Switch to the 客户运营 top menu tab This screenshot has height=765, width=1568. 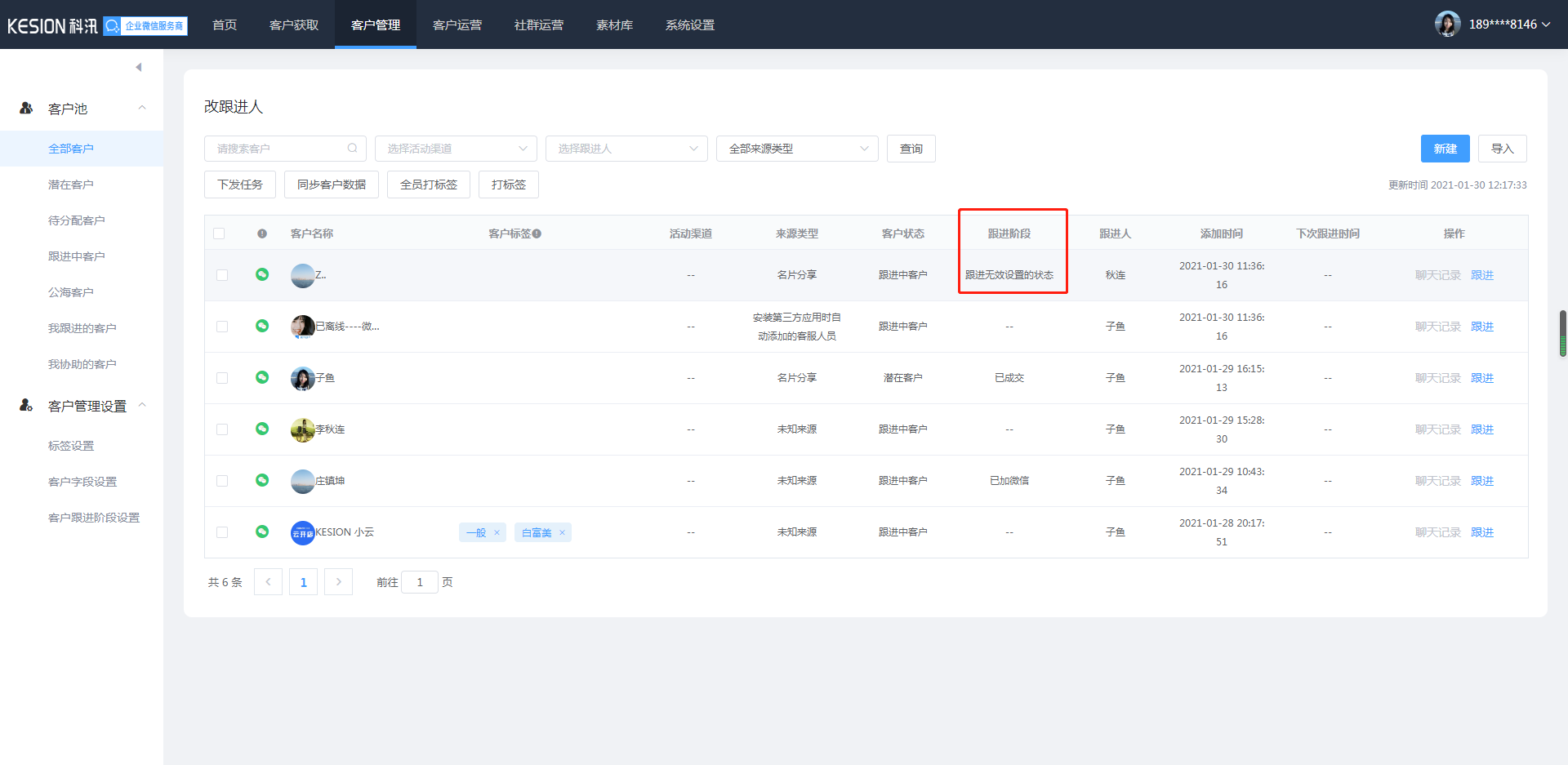pos(457,25)
